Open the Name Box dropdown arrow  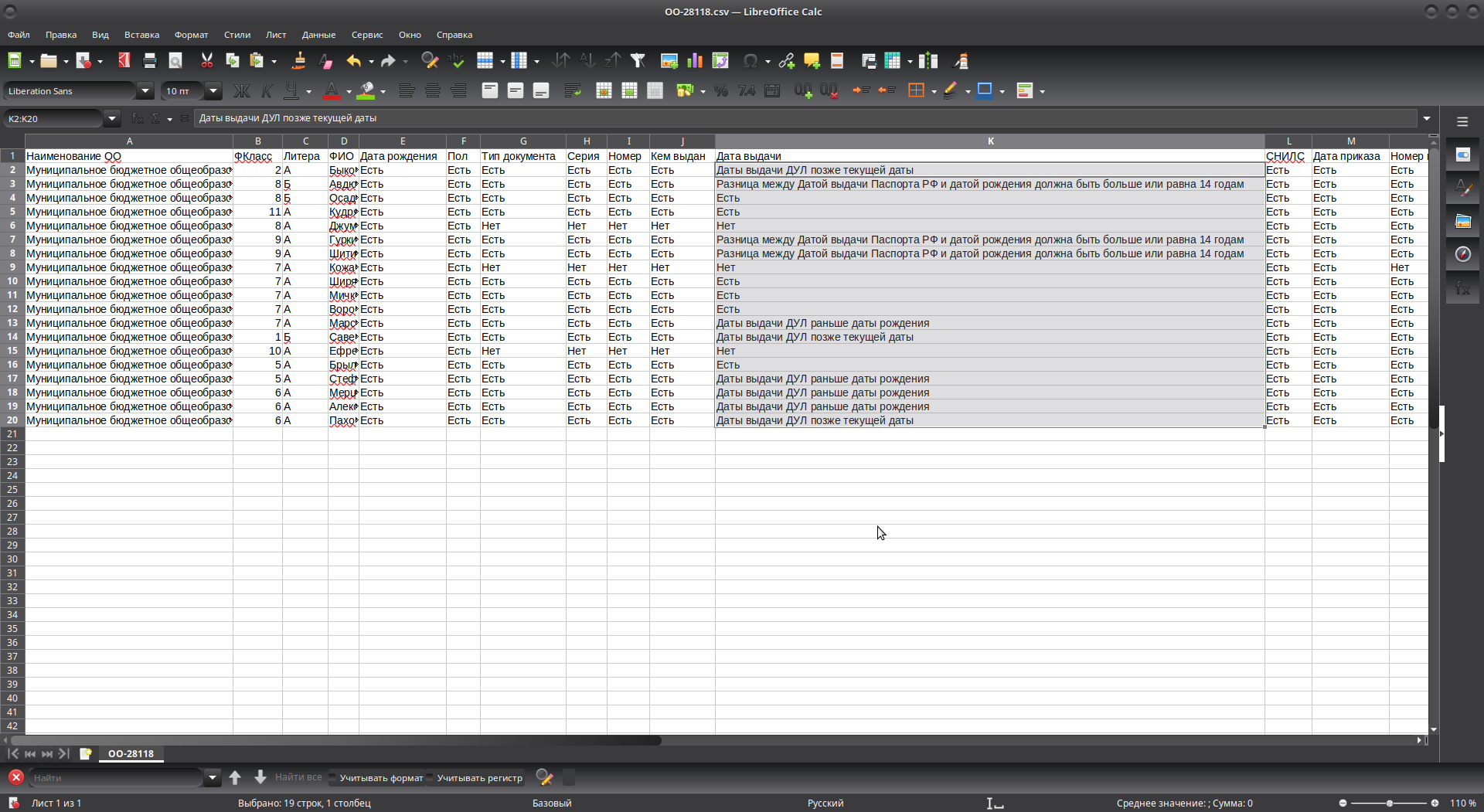tap(112, 118)
